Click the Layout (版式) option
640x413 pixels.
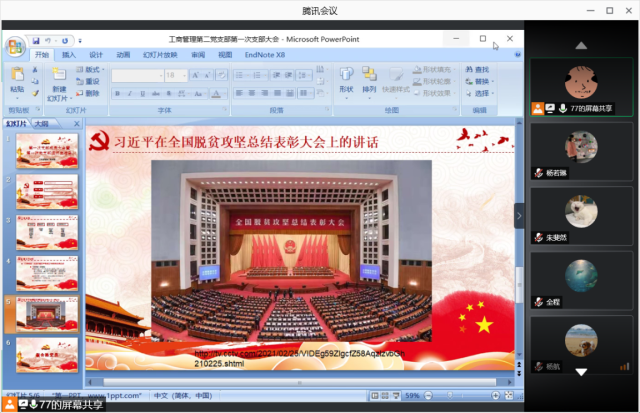click(x=89, y=70)
